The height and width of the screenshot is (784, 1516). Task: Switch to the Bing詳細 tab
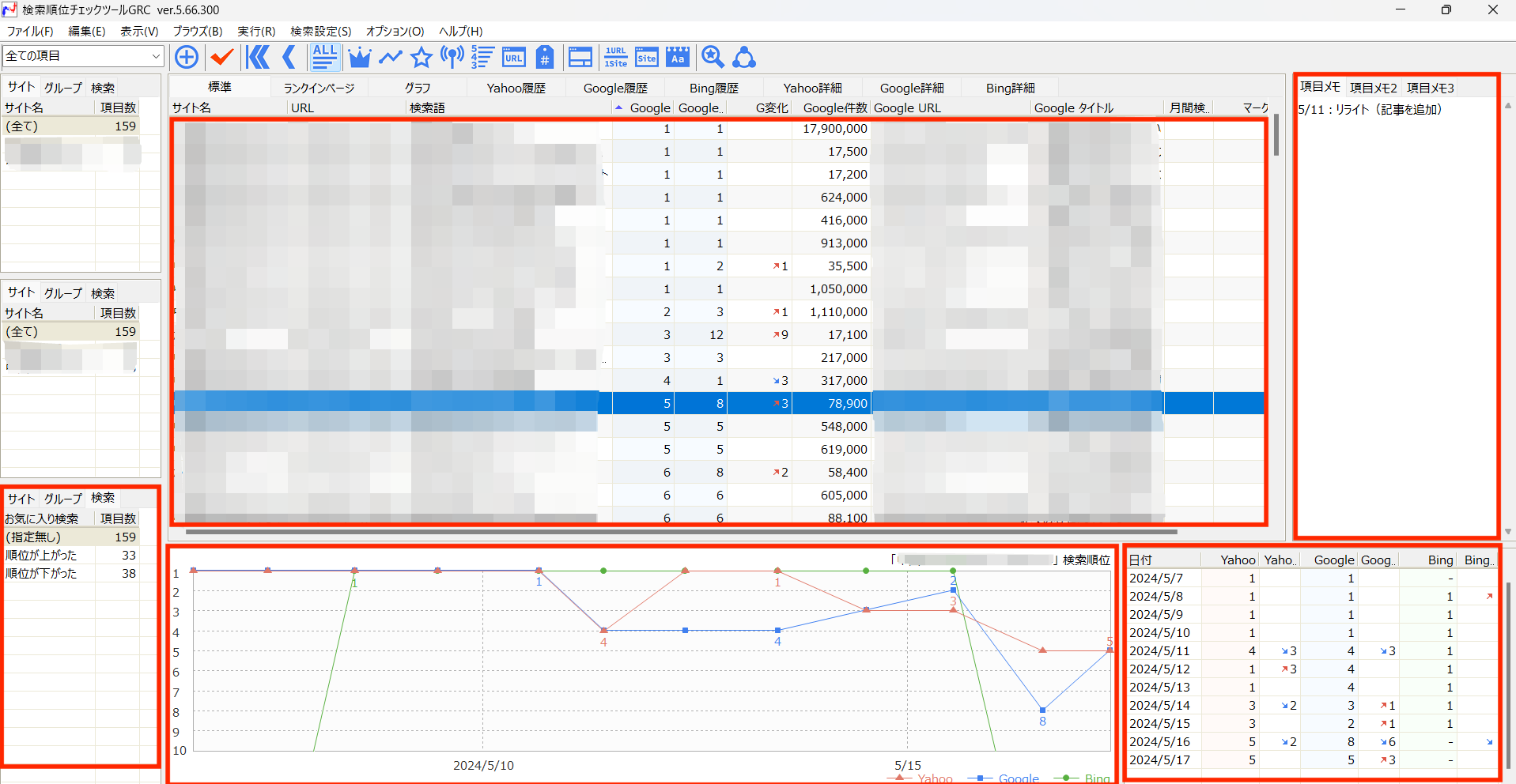(1010, 88)
